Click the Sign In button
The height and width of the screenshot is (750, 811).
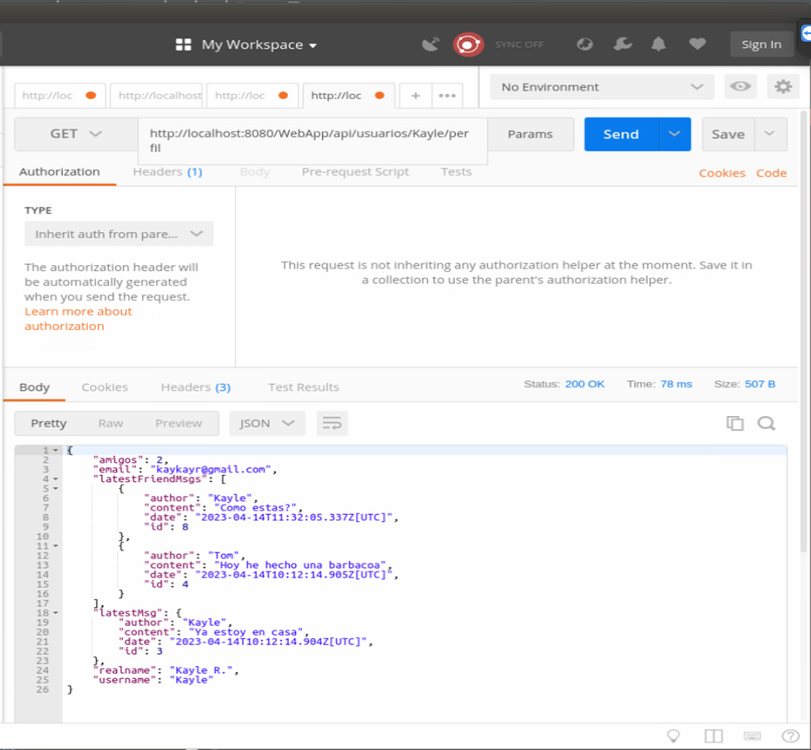point(761,44)
